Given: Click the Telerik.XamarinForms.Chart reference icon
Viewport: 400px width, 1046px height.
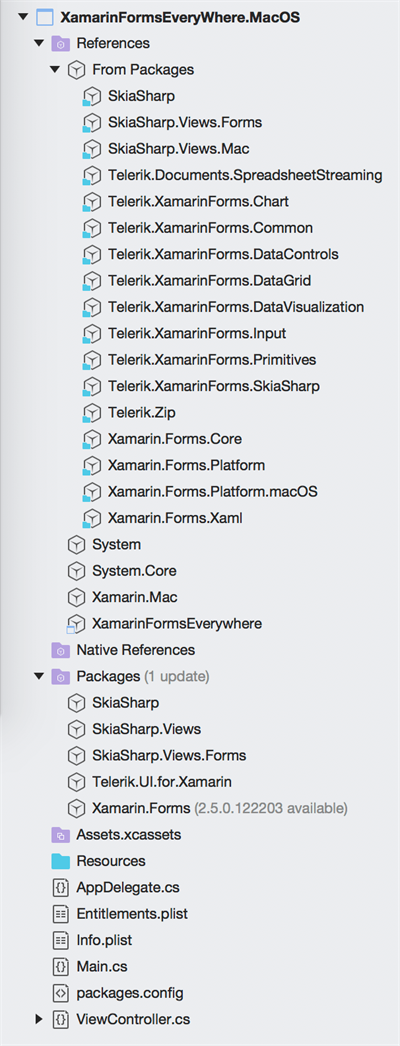Looking at the screenshot, I should [x=91, y=202].
